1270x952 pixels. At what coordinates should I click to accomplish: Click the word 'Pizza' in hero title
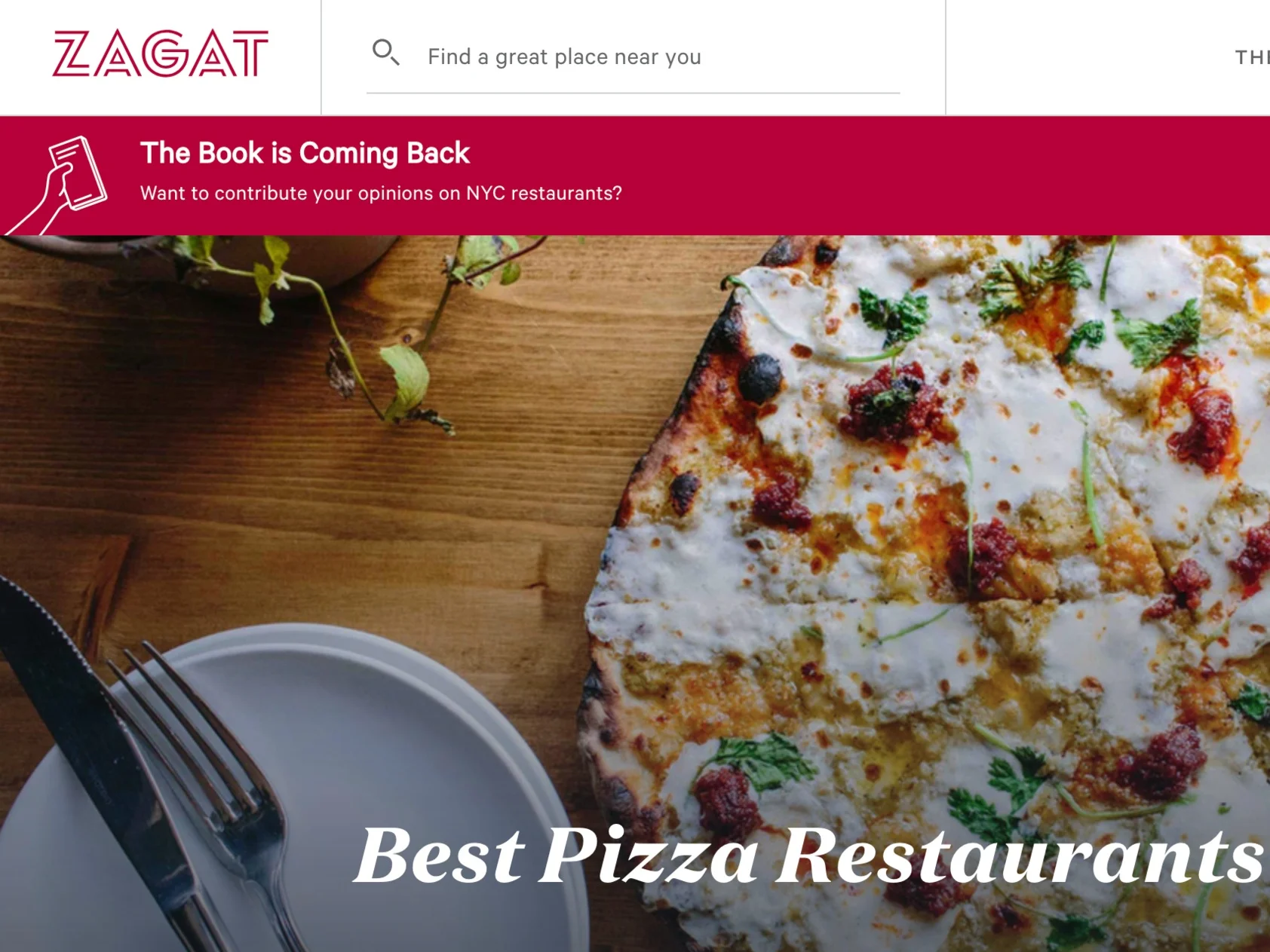pyautogui.click(x=649, y=856)
